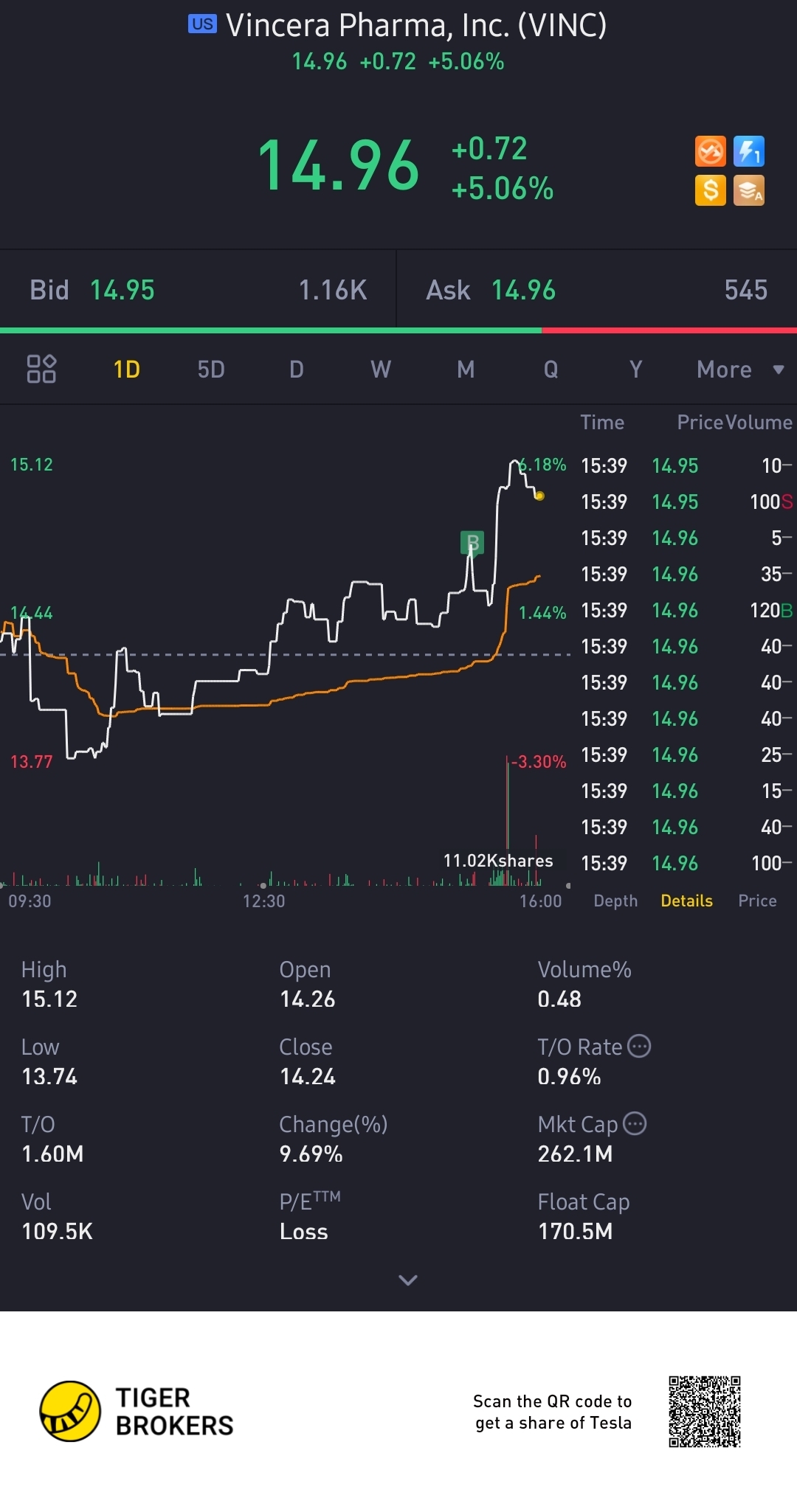Viewport: 797px width, 1512px height.
Task: Tap the trade row with volume 15
Action: [x=686, y=791]
